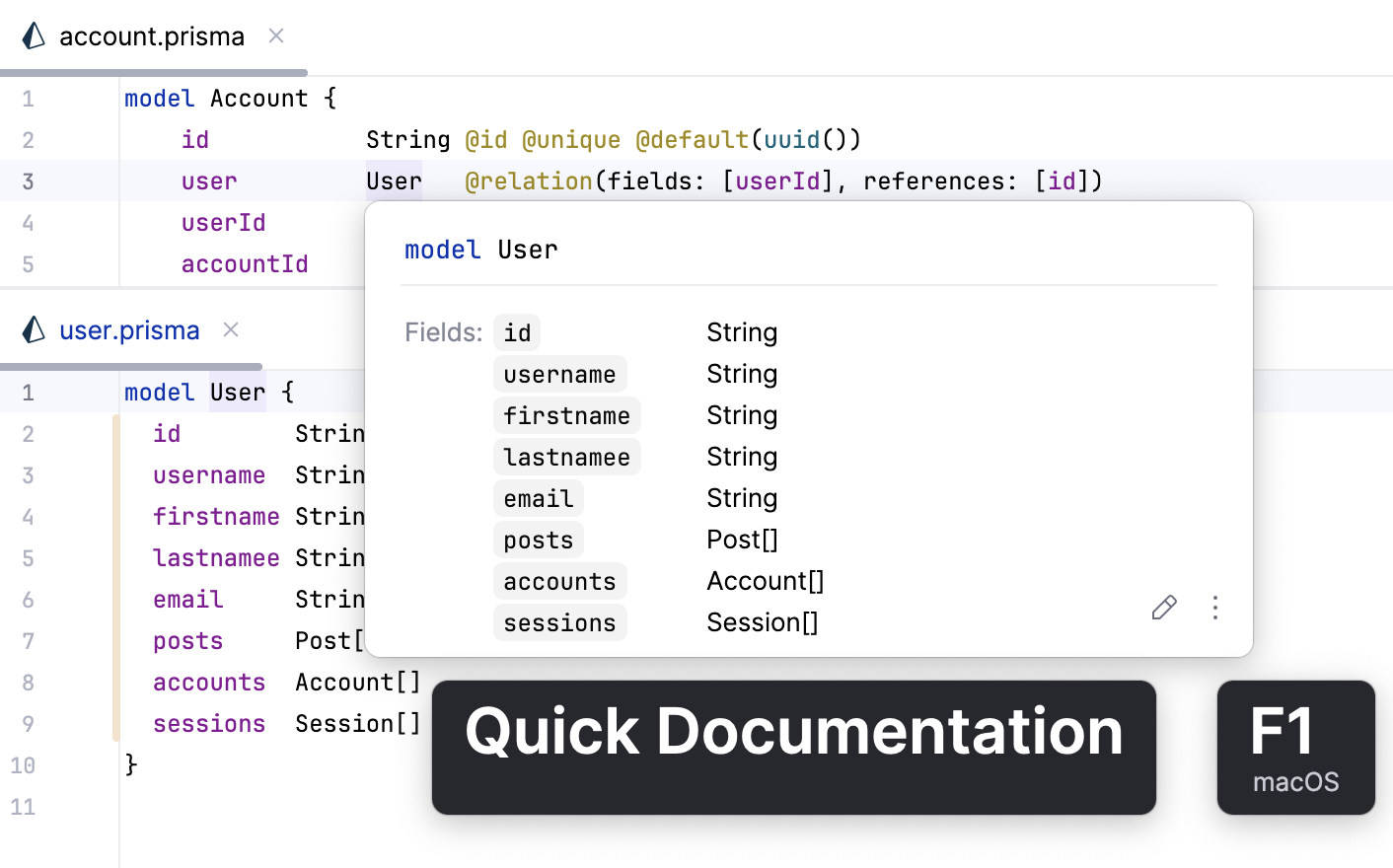1393x868 pixels.
Task: Open the three-dot options menu in the popup
Action: pyautogui.click(x=1214, y=609)
